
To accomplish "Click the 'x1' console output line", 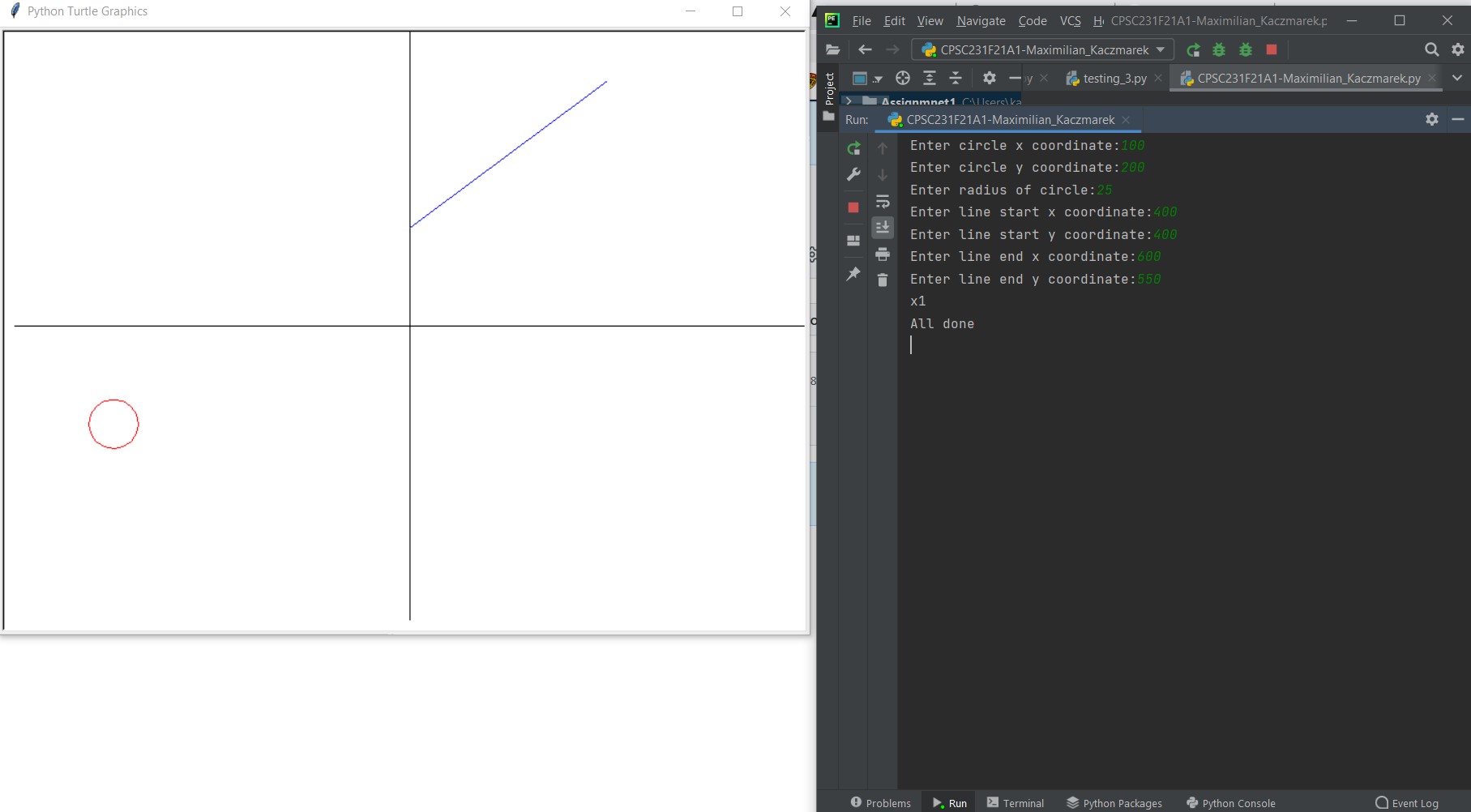I will coord(917,301).
